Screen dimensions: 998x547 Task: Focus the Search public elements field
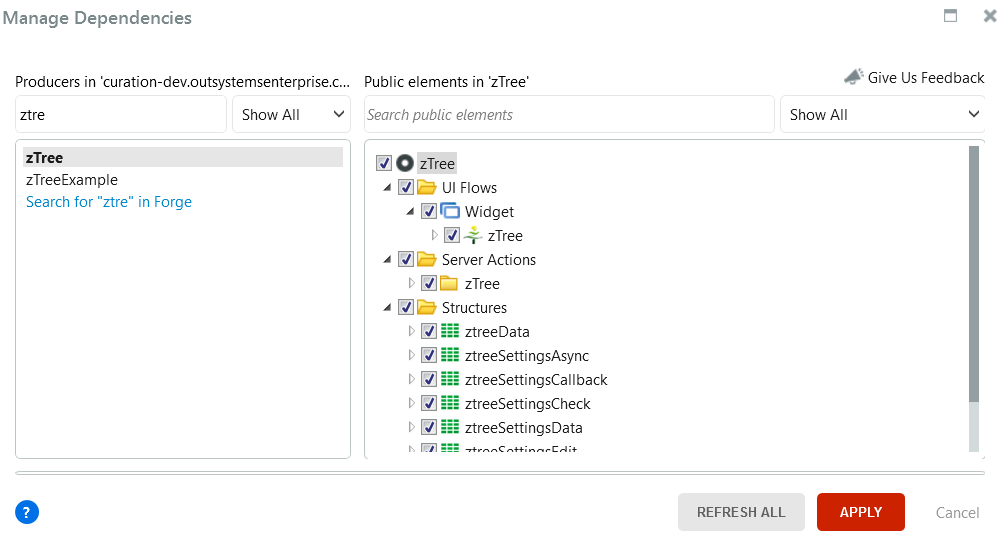569,115
